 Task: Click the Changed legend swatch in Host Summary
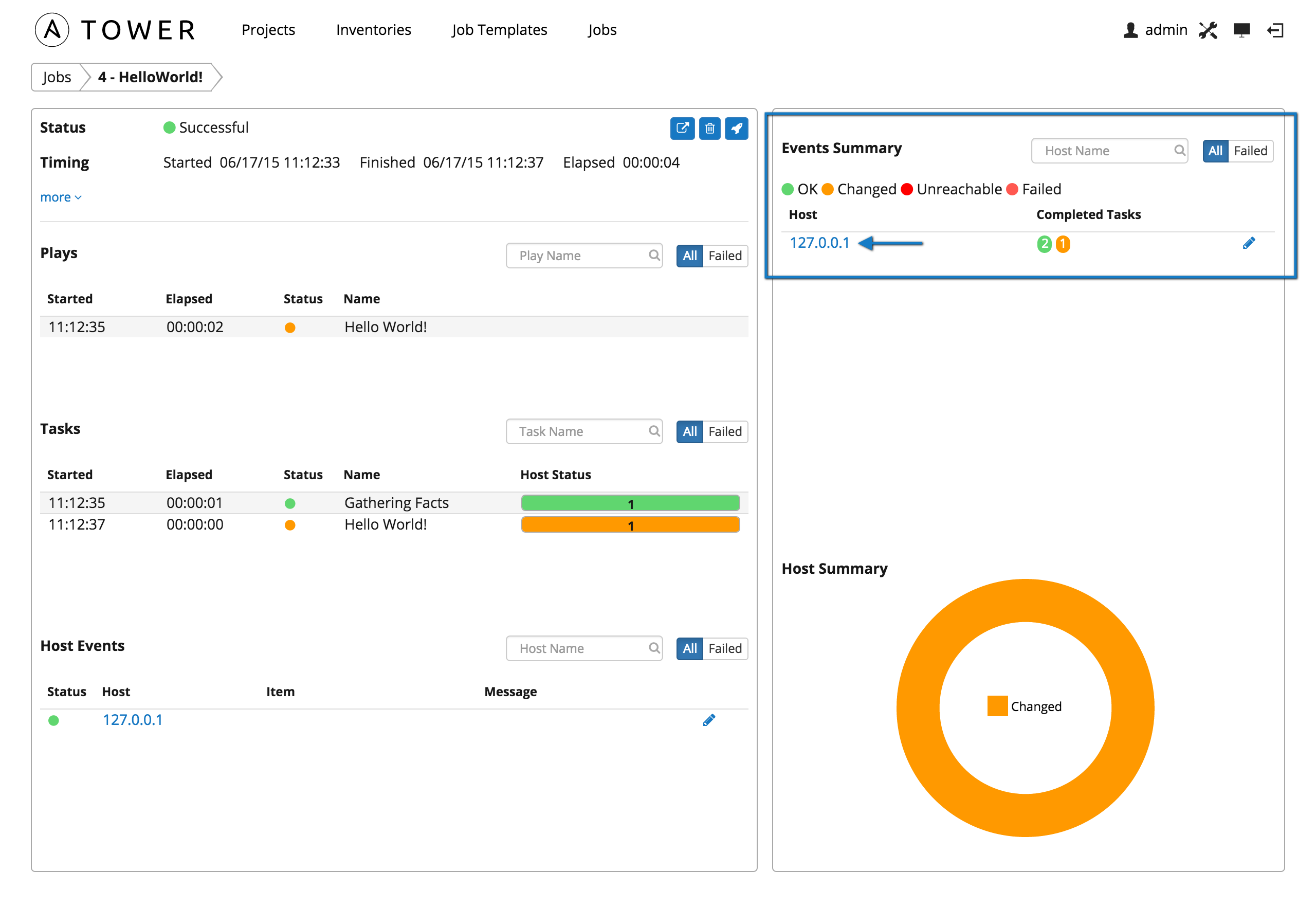click(x=996, y=705)
